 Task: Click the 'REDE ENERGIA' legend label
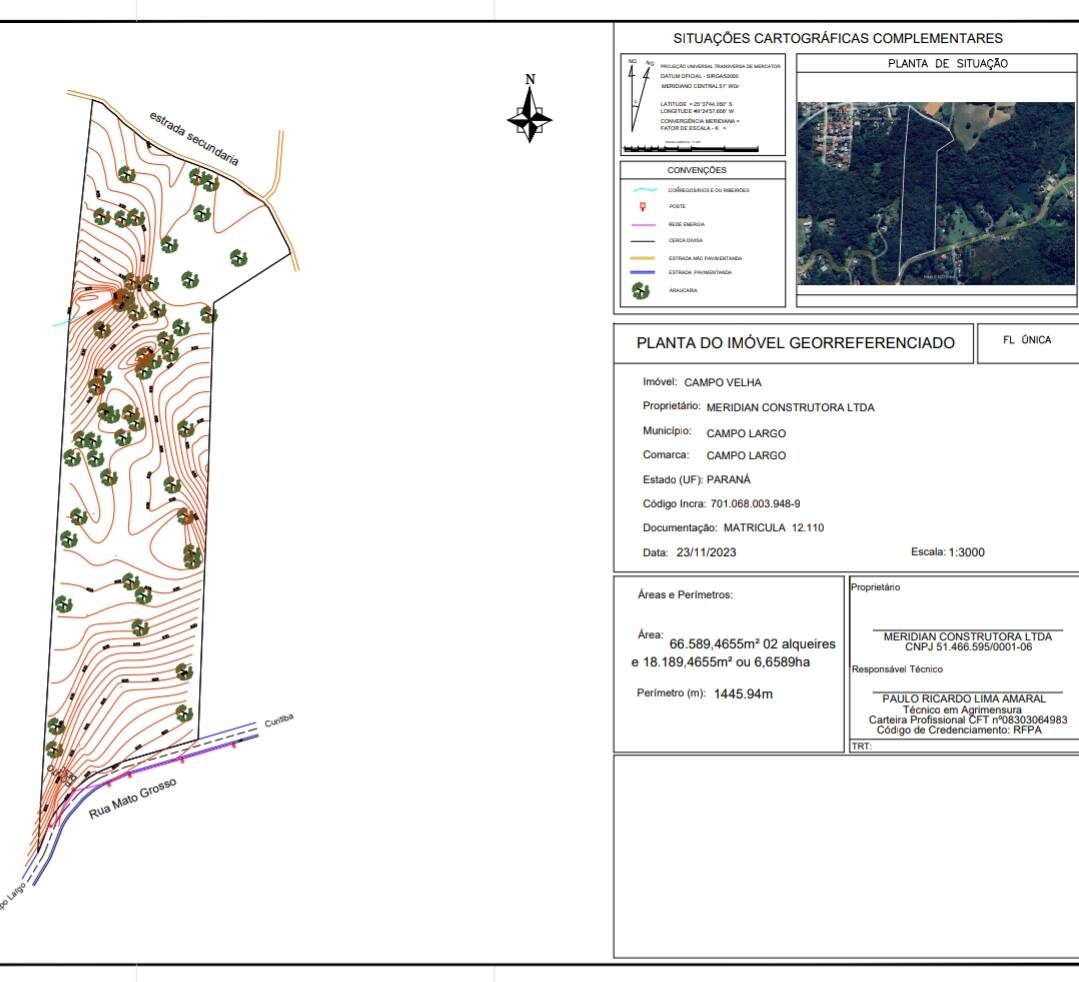[x=686, y=224]
